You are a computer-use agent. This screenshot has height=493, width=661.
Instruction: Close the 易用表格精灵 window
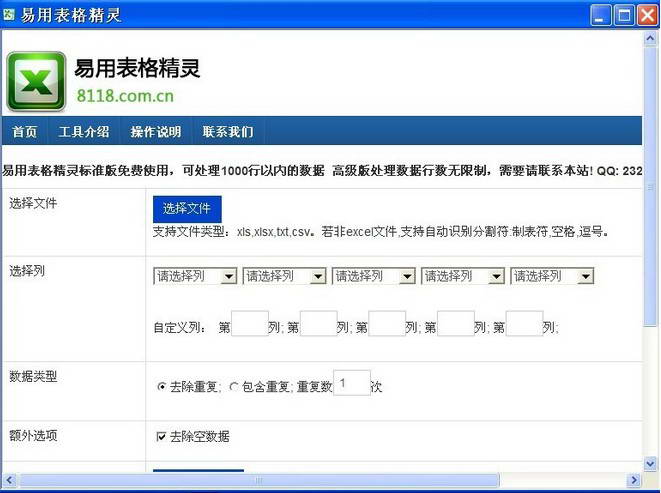coord(647,16)
